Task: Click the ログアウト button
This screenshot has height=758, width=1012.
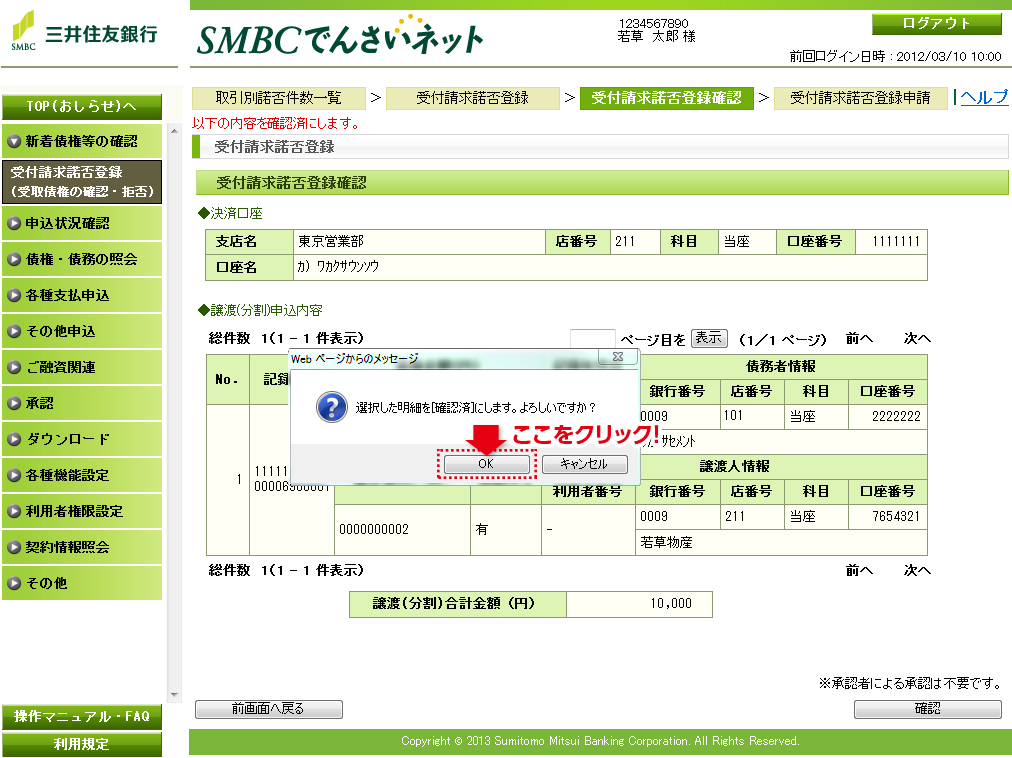Action: pos(936,24)
